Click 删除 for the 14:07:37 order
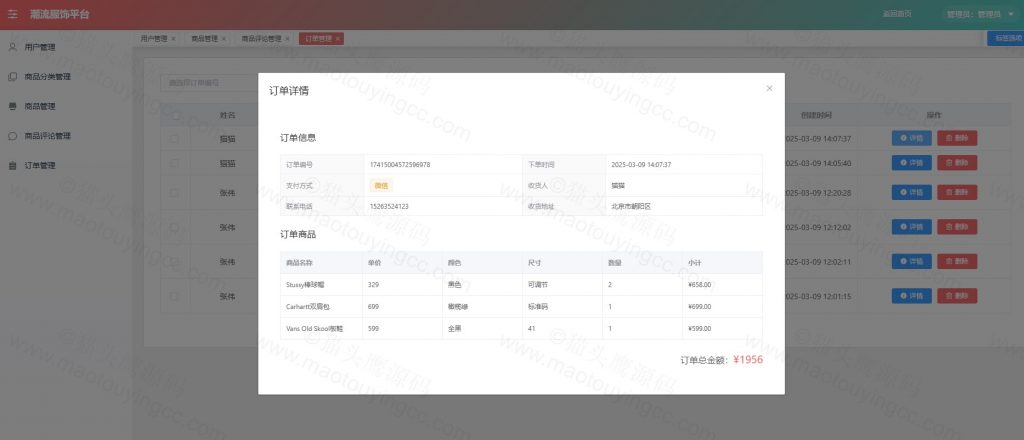The height and width of the screenshot is (440, 1024). click(x=957, y=138)
